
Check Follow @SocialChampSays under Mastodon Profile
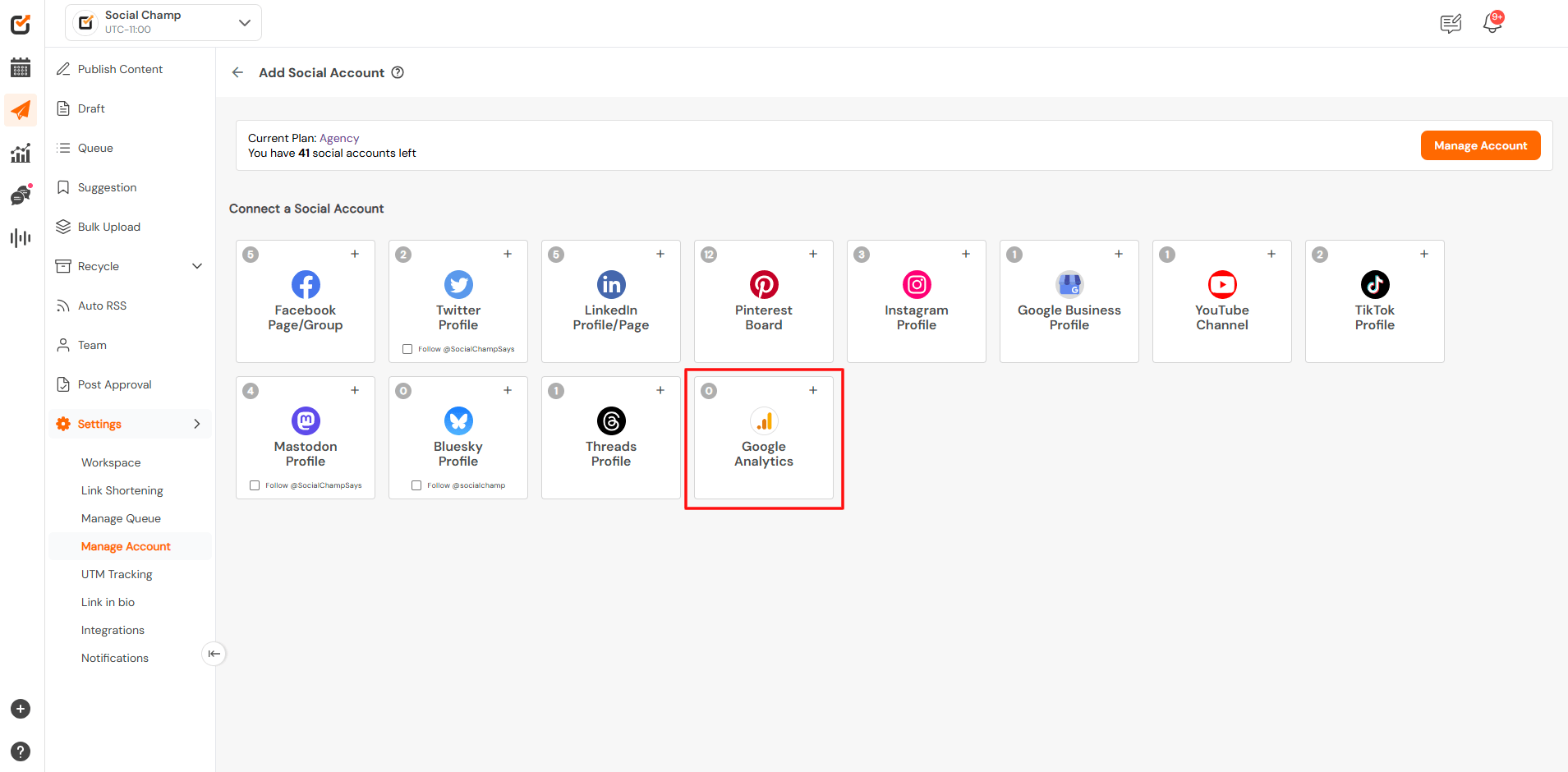tap(255, 485)
